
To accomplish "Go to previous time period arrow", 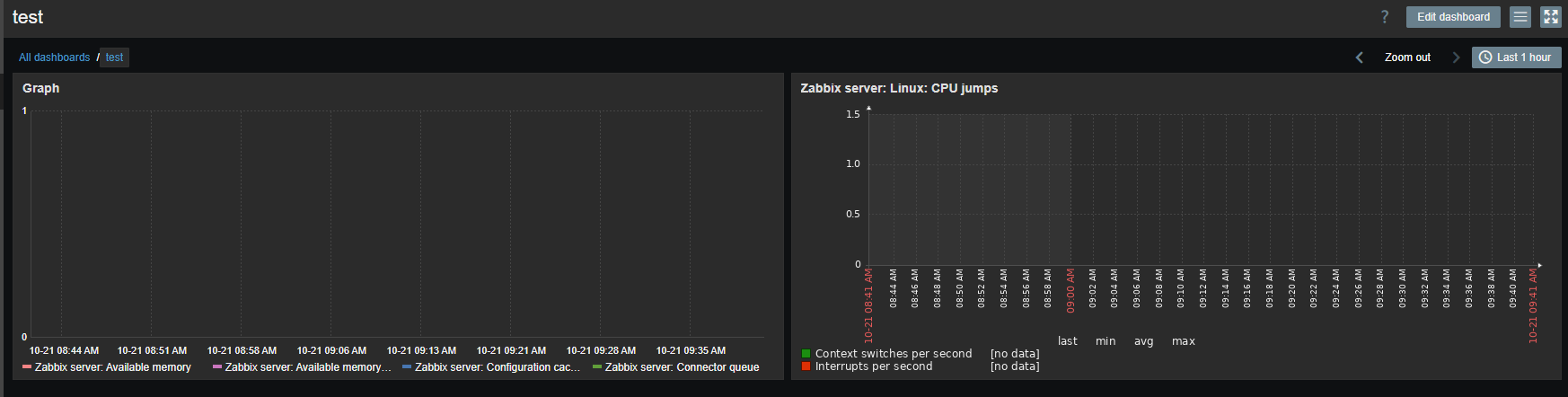I will (1360, 57).
